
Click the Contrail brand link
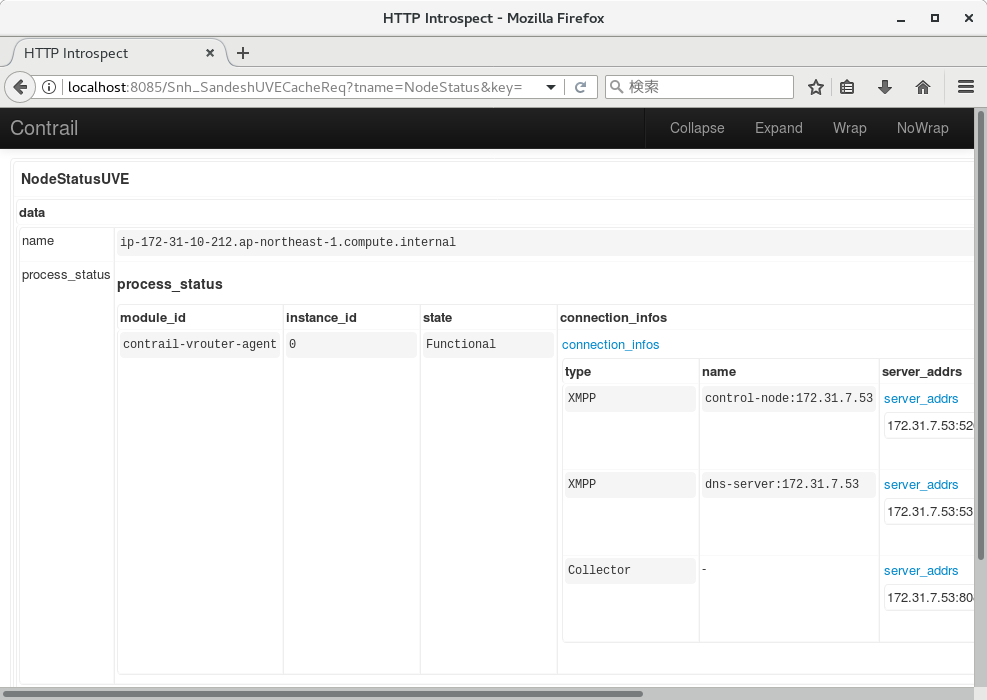(x=44, y=128)
